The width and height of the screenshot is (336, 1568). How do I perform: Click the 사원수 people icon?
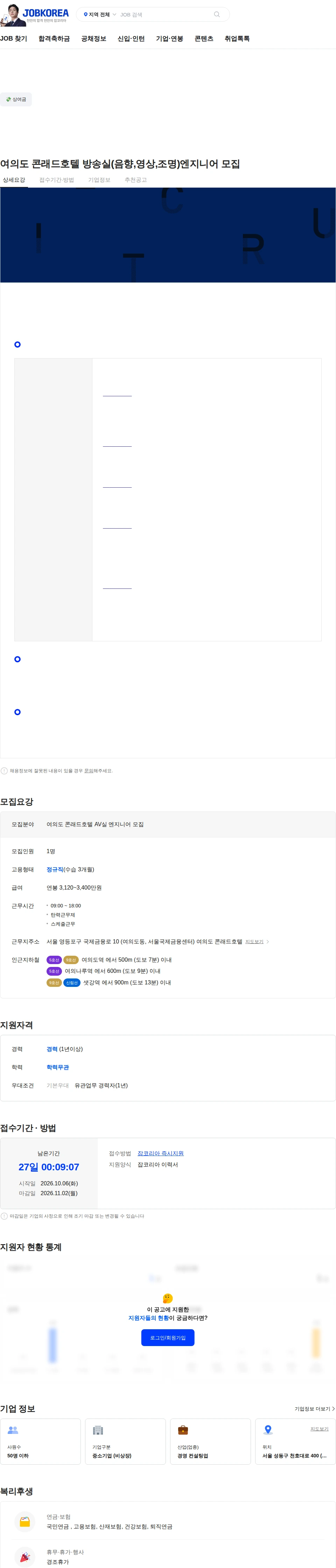click(13, 1430)
